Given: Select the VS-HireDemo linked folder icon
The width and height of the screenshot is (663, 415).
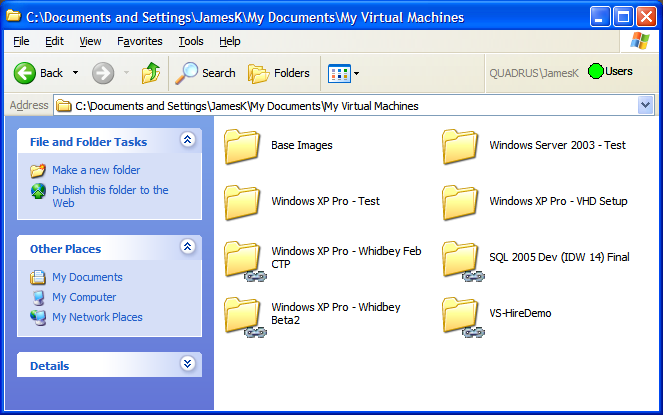Looking at the screenshot, I should [x=463, y=317].
